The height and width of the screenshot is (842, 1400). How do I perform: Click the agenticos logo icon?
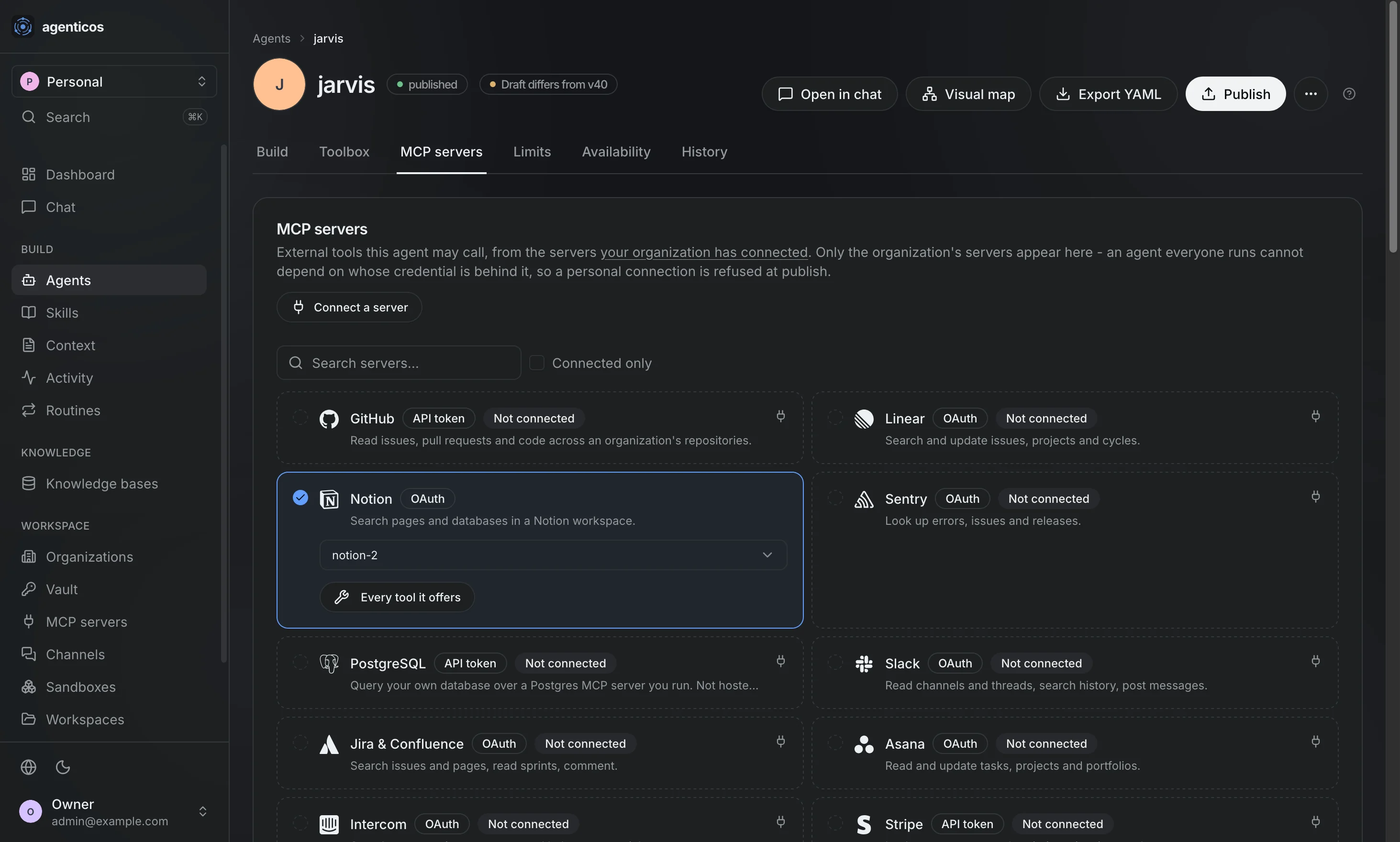(22, 26)
